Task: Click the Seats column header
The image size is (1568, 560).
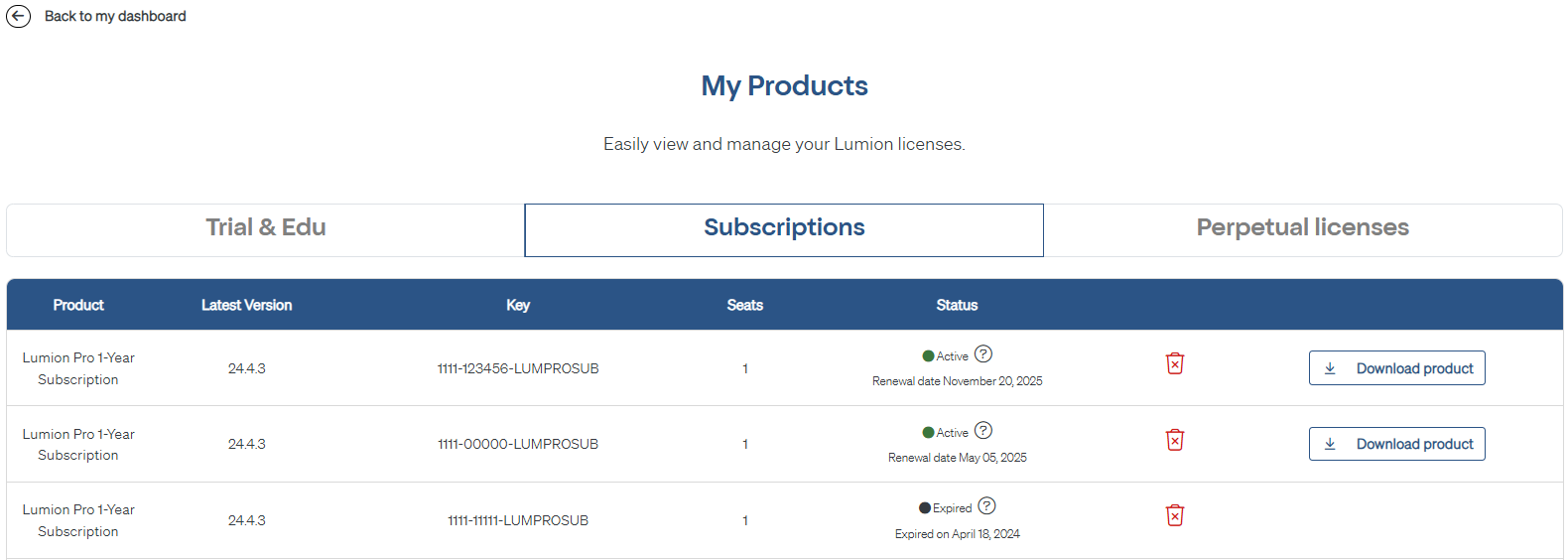Action: 744,305
